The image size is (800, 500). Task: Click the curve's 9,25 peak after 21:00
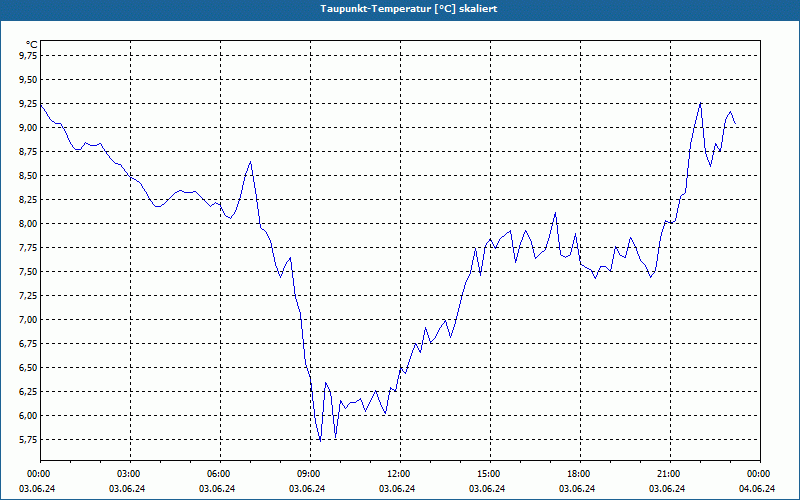click(701, 104)
